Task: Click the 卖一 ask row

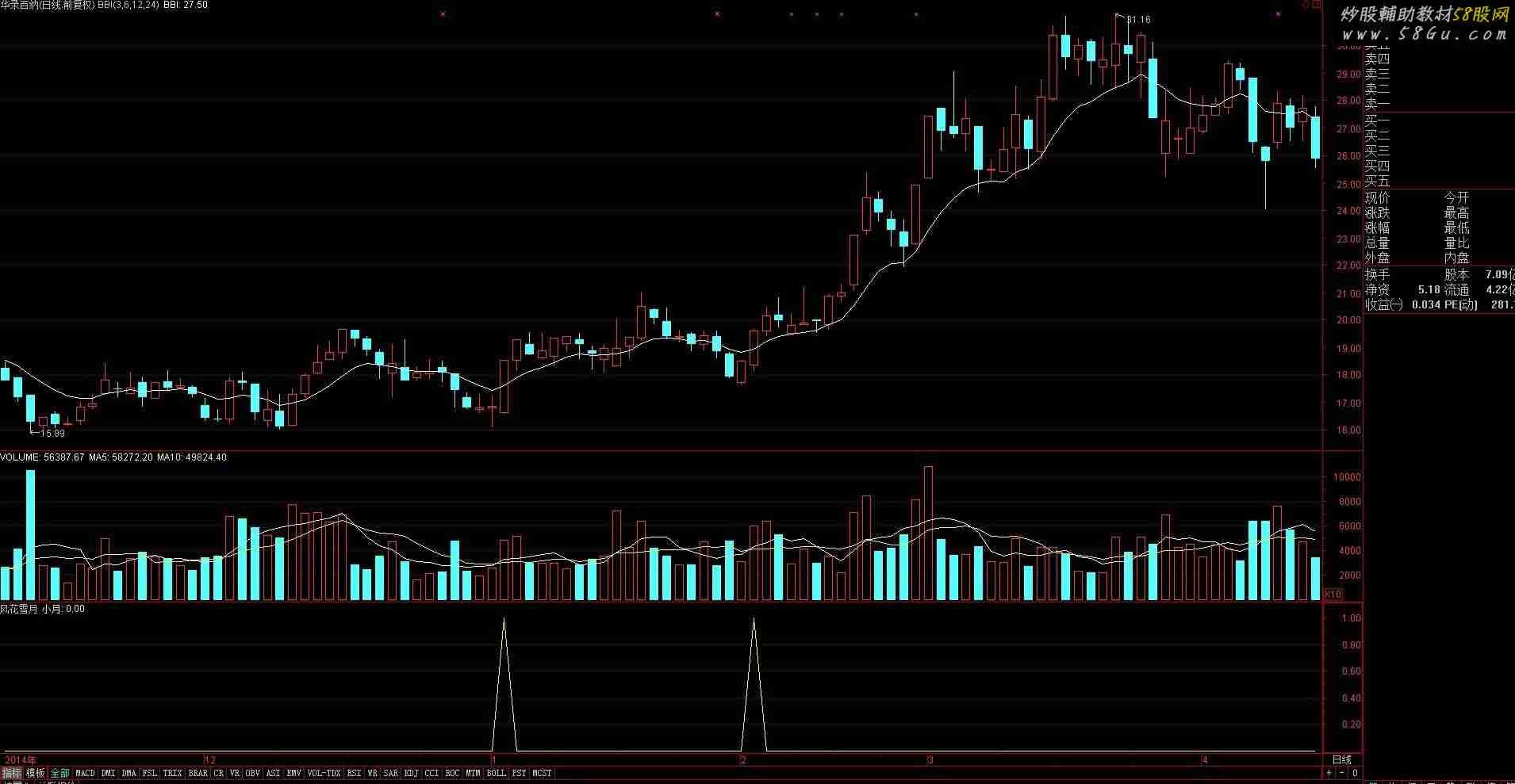Action: point(1377,104)
